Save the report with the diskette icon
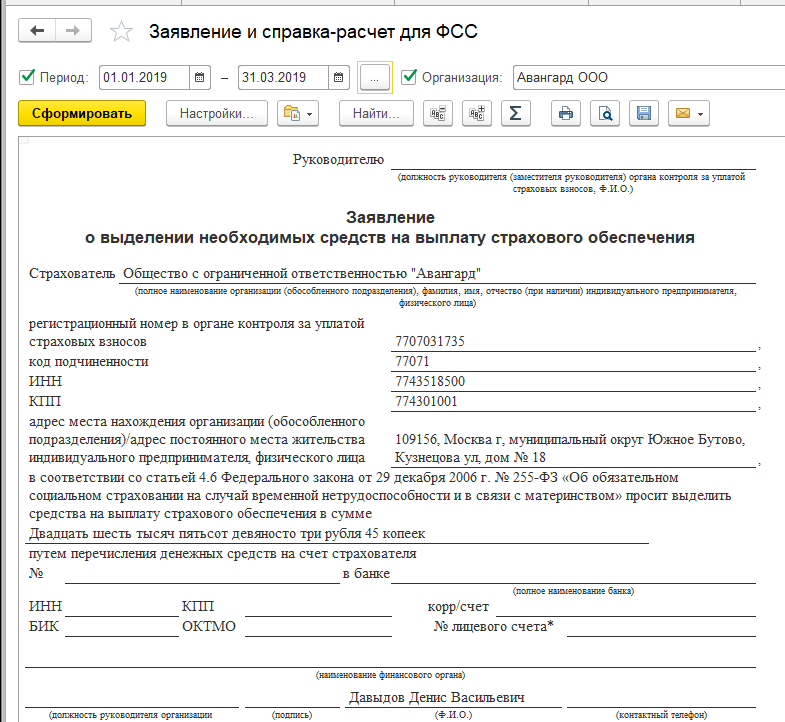Image resolution: width=785 pixels, height=722 pixels. pyautogui.click(x=644, y=113)
